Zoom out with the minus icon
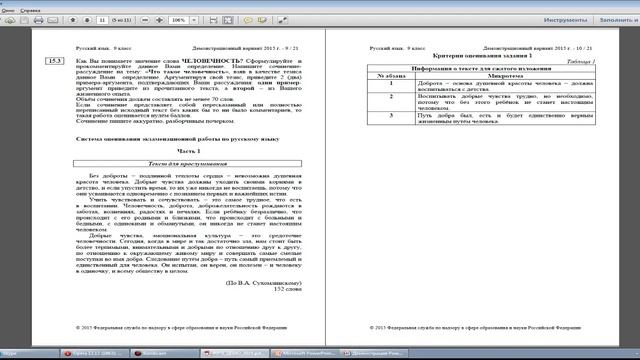Screen dimensions: 640x360 point(145,20)
